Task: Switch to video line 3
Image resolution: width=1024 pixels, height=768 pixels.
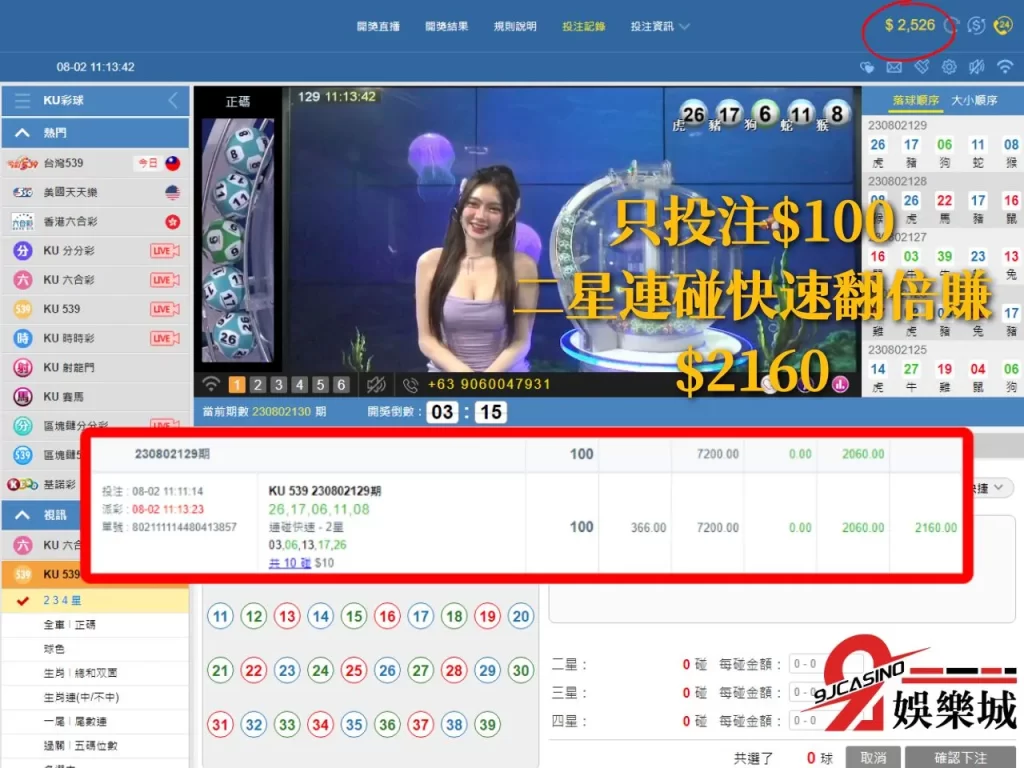Action: [x=279, y=385]
